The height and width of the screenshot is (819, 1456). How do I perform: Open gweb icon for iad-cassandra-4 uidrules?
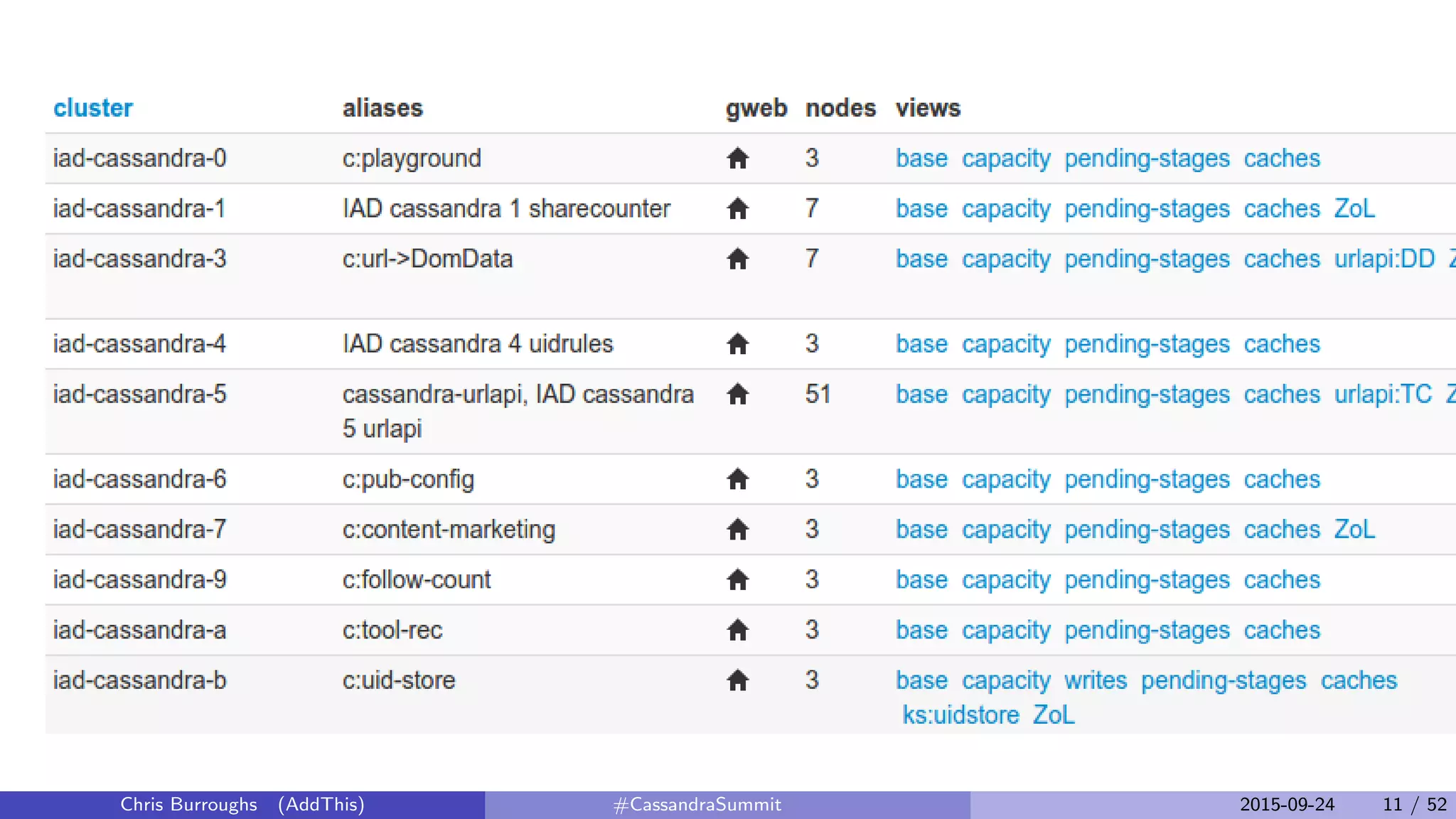point(738,344)
